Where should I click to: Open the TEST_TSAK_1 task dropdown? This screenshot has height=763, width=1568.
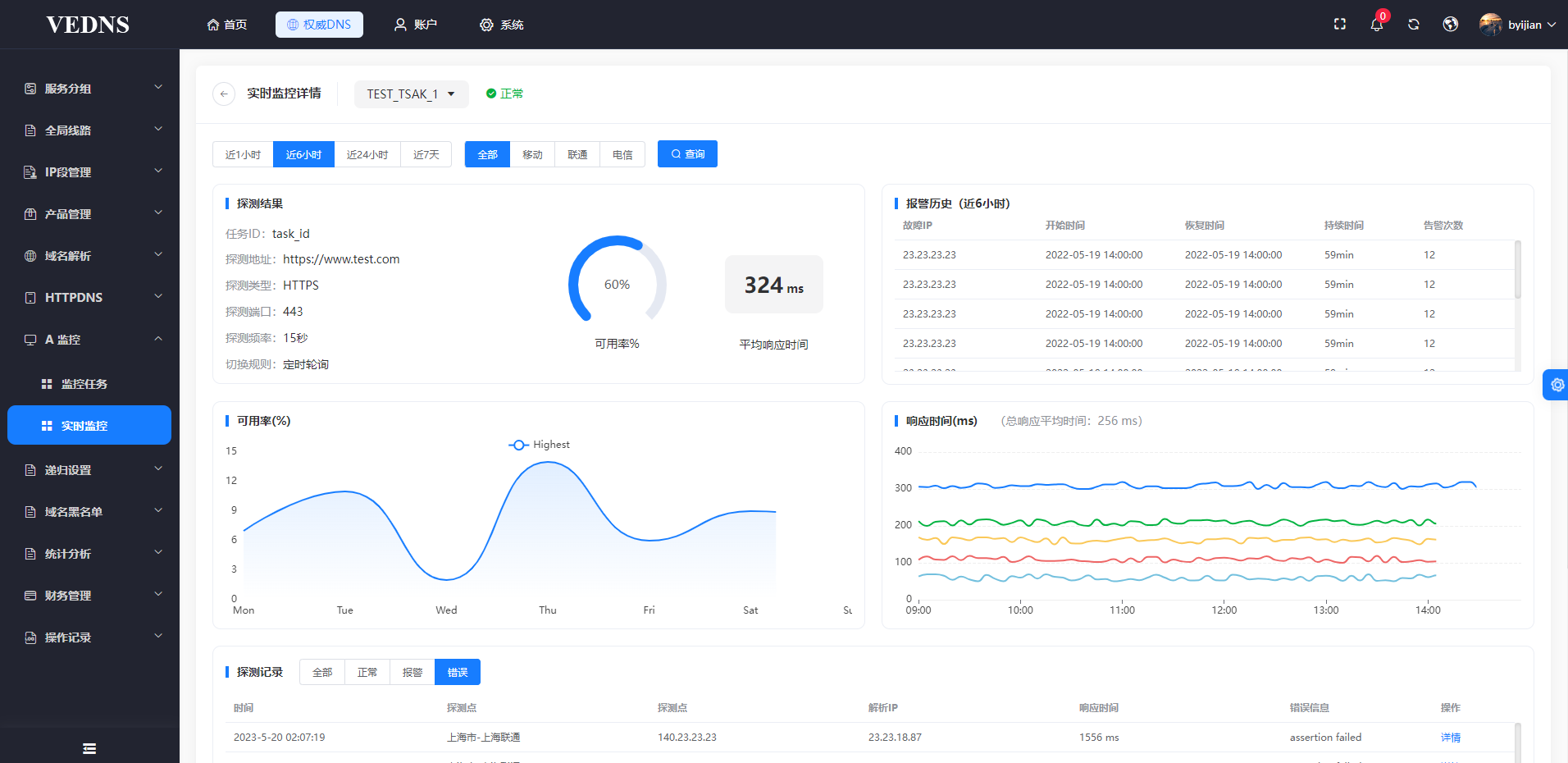tap(411, 94)
